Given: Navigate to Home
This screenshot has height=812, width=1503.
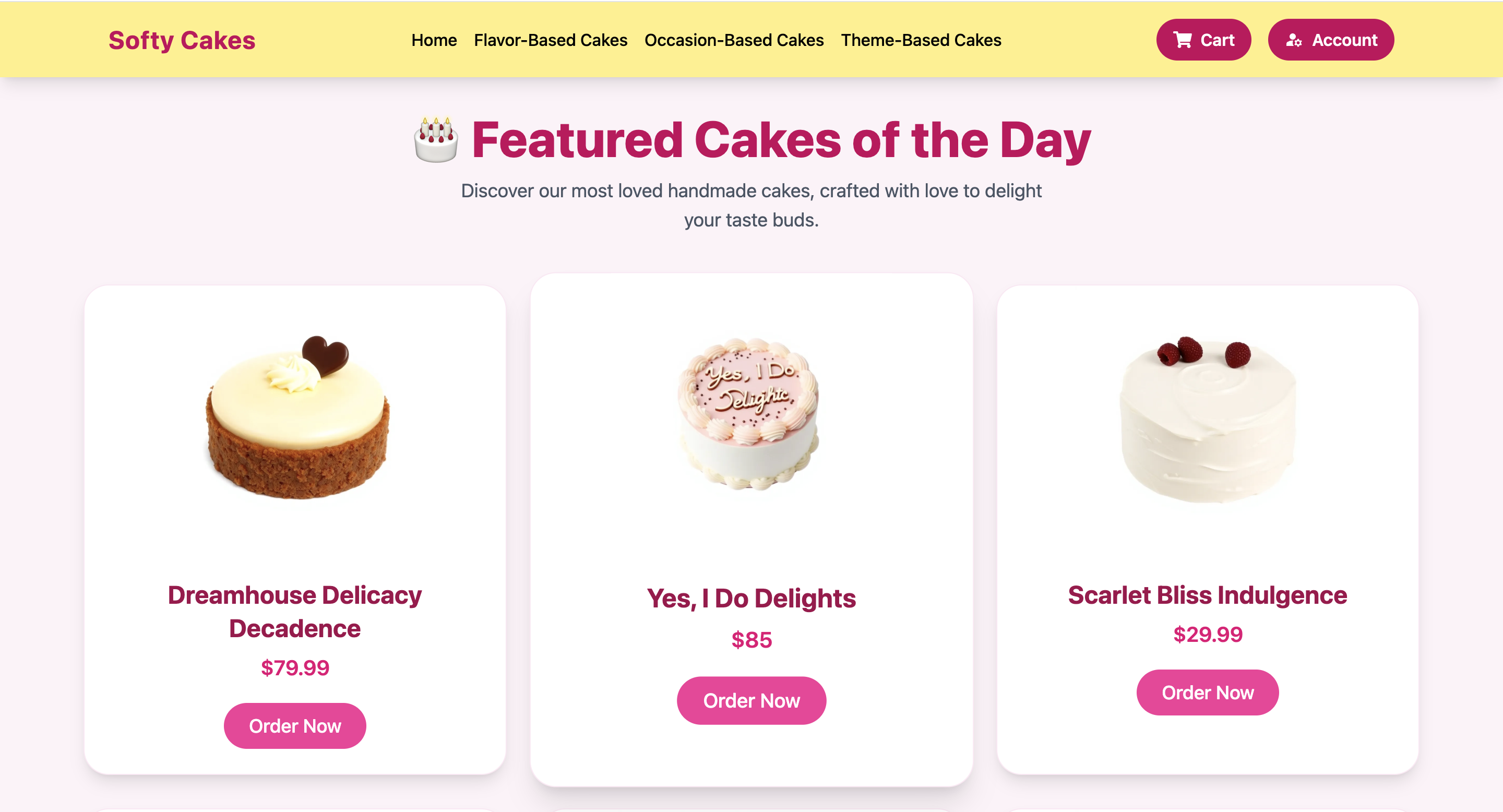Looking at the screenshot, I should coord(434,40).
